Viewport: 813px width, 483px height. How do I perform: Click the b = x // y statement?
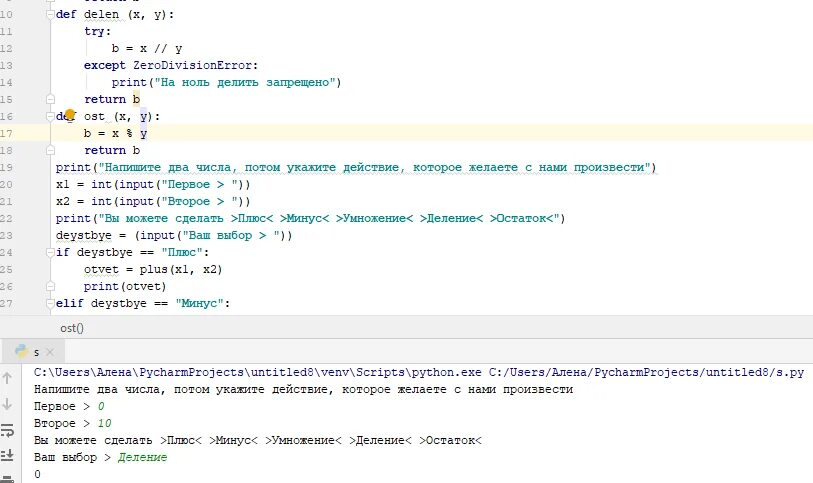coord(147,48)
